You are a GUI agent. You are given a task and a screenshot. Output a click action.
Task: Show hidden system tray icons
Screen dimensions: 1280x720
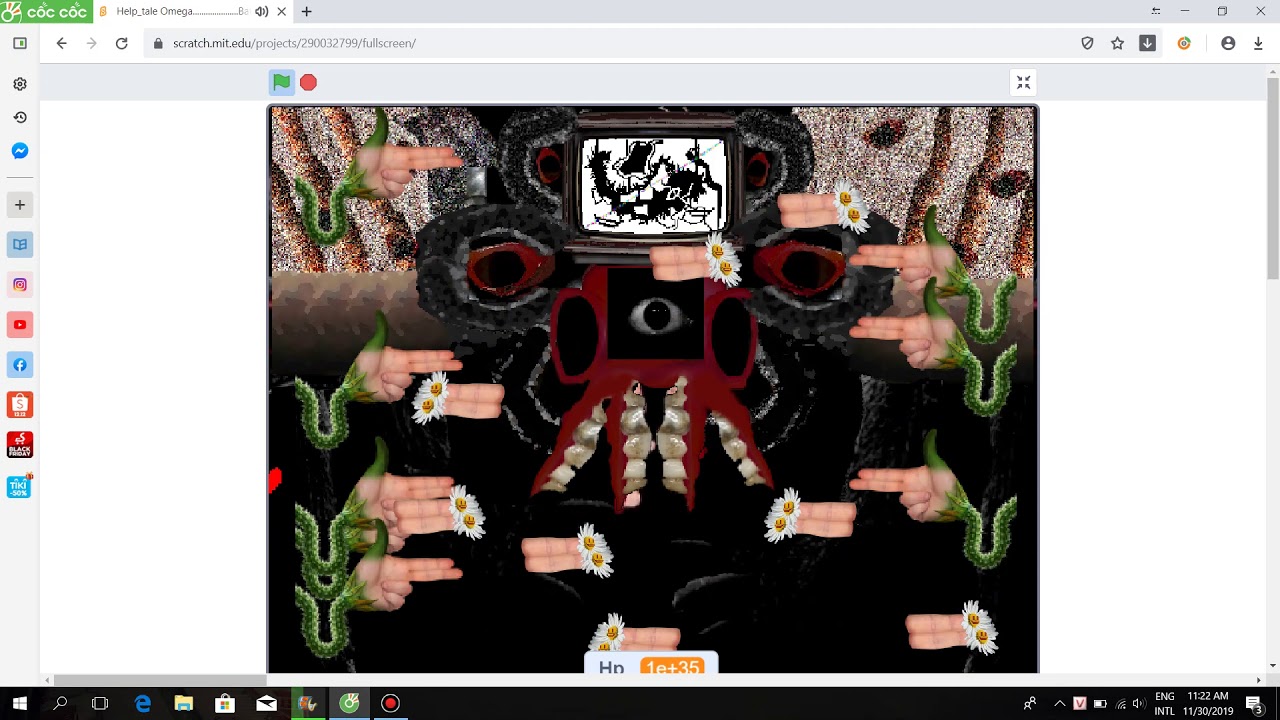pos(1059,704)
